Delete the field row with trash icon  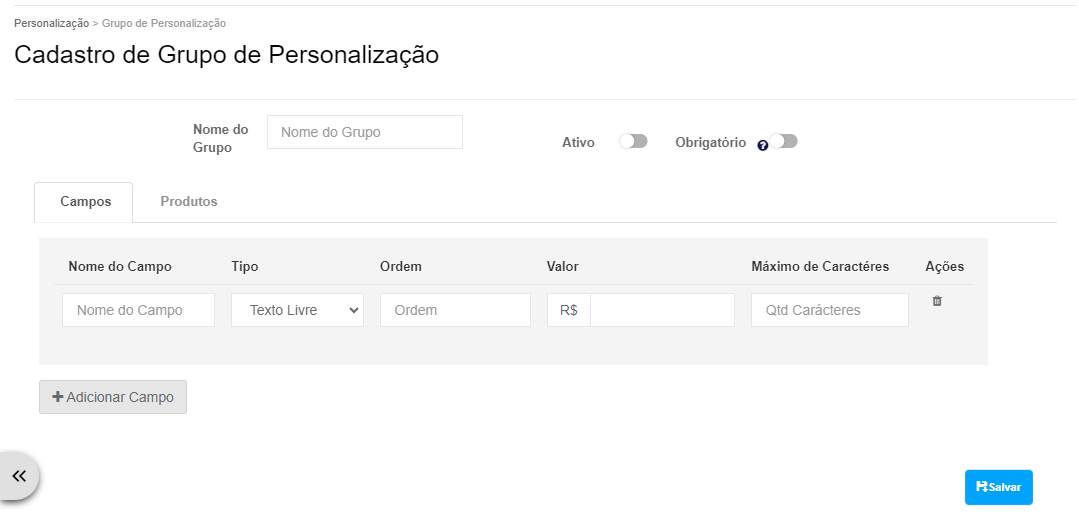(937, 301)
